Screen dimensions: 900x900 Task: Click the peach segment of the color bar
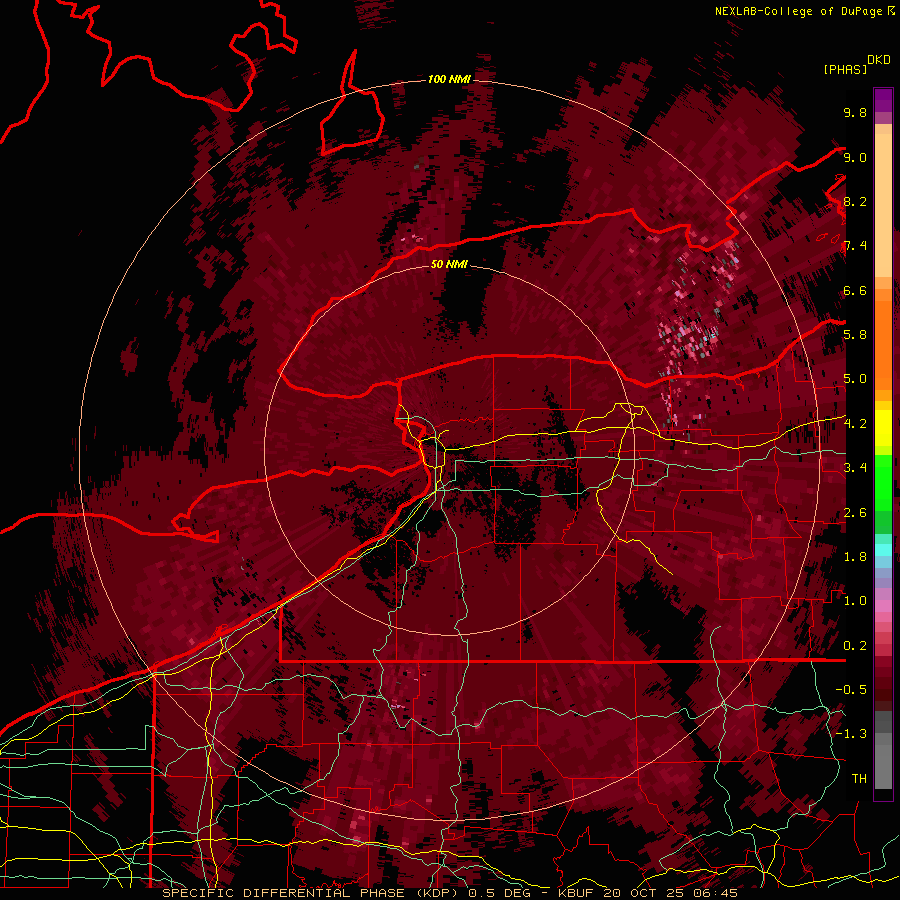883,205
